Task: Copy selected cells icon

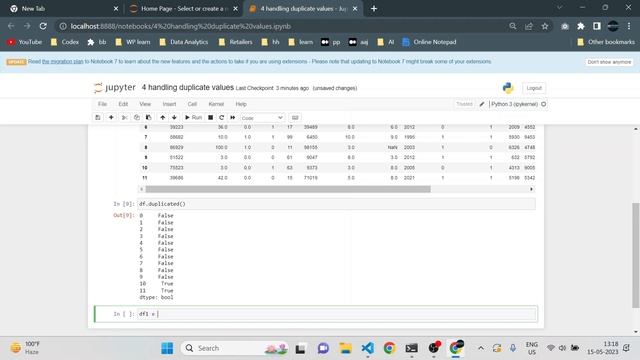Action: (x=137, y=118)
